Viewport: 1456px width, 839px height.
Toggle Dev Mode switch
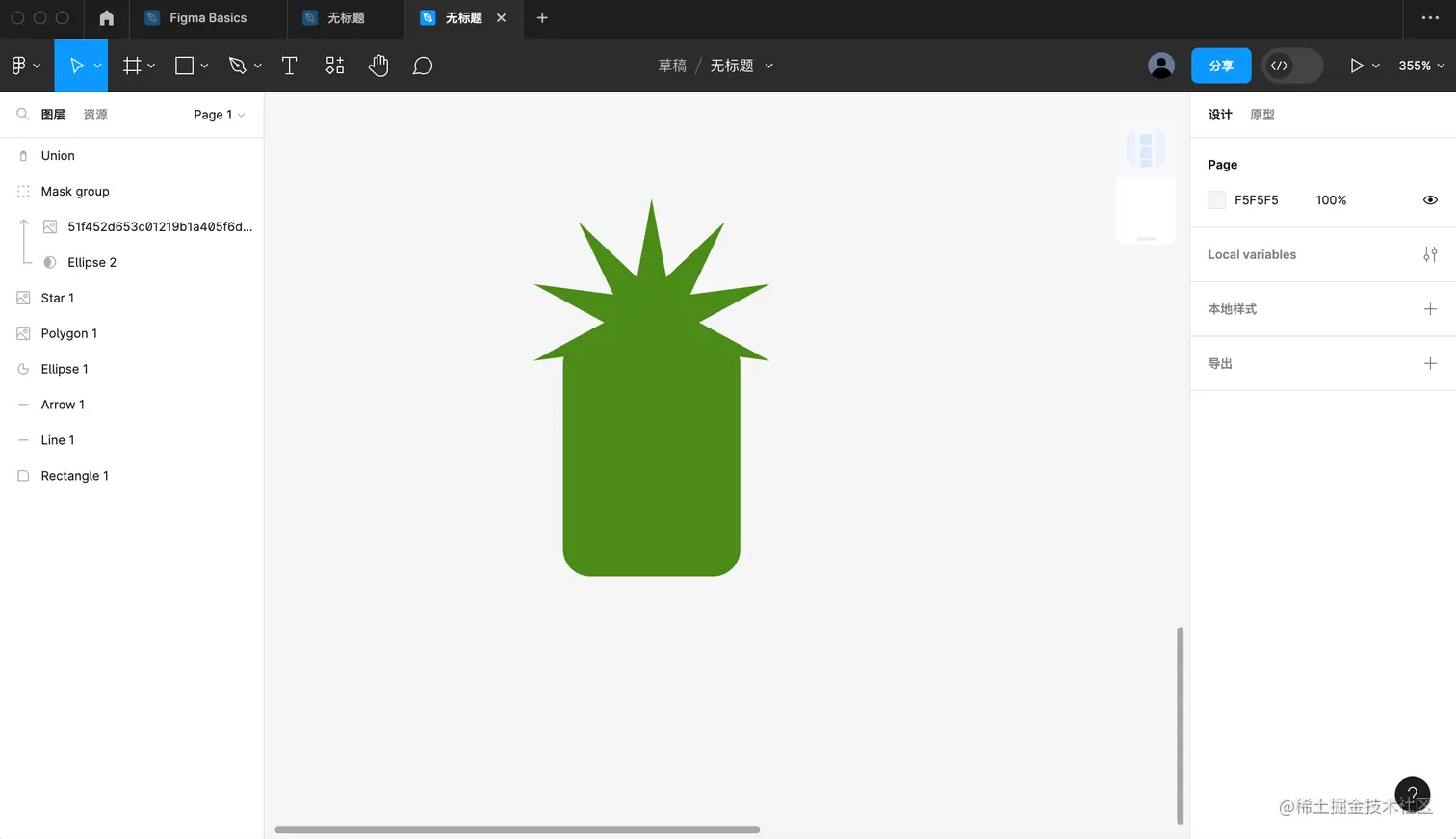pos(1292,66)
